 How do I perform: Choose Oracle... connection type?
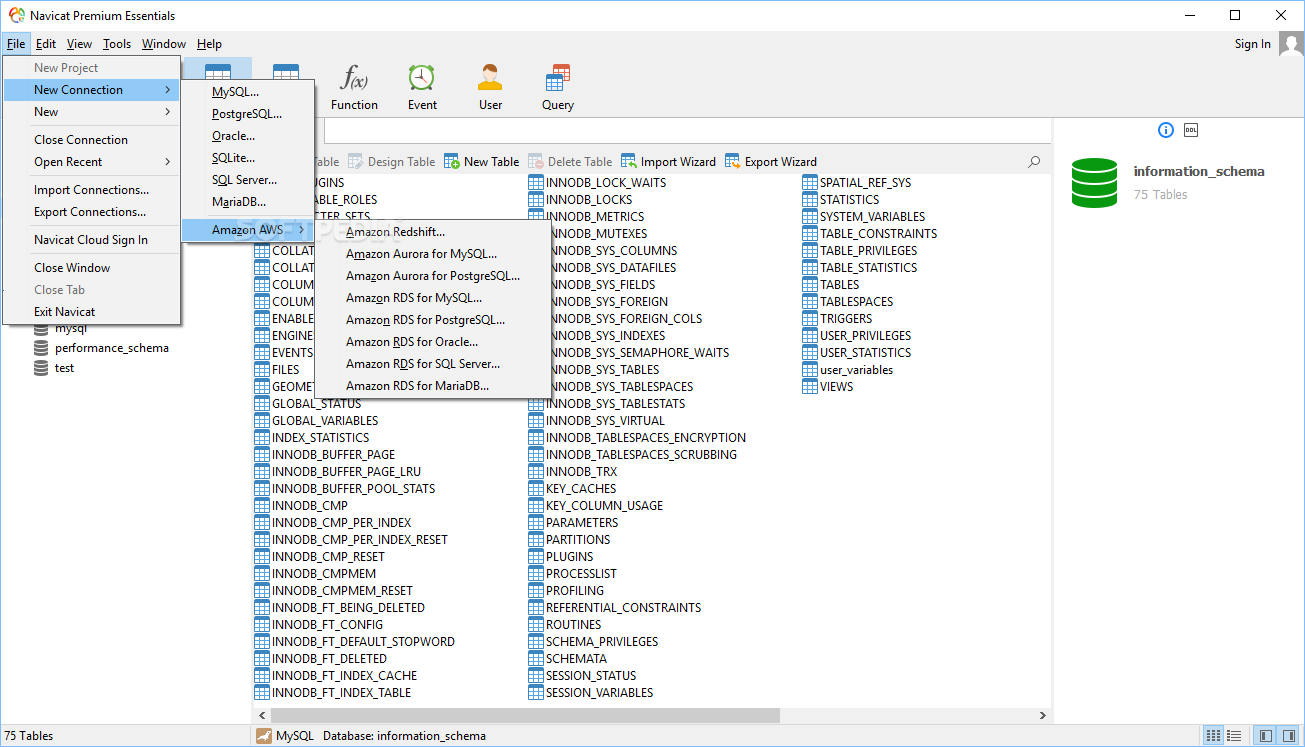pyautogui.click(x=247, y=136)
